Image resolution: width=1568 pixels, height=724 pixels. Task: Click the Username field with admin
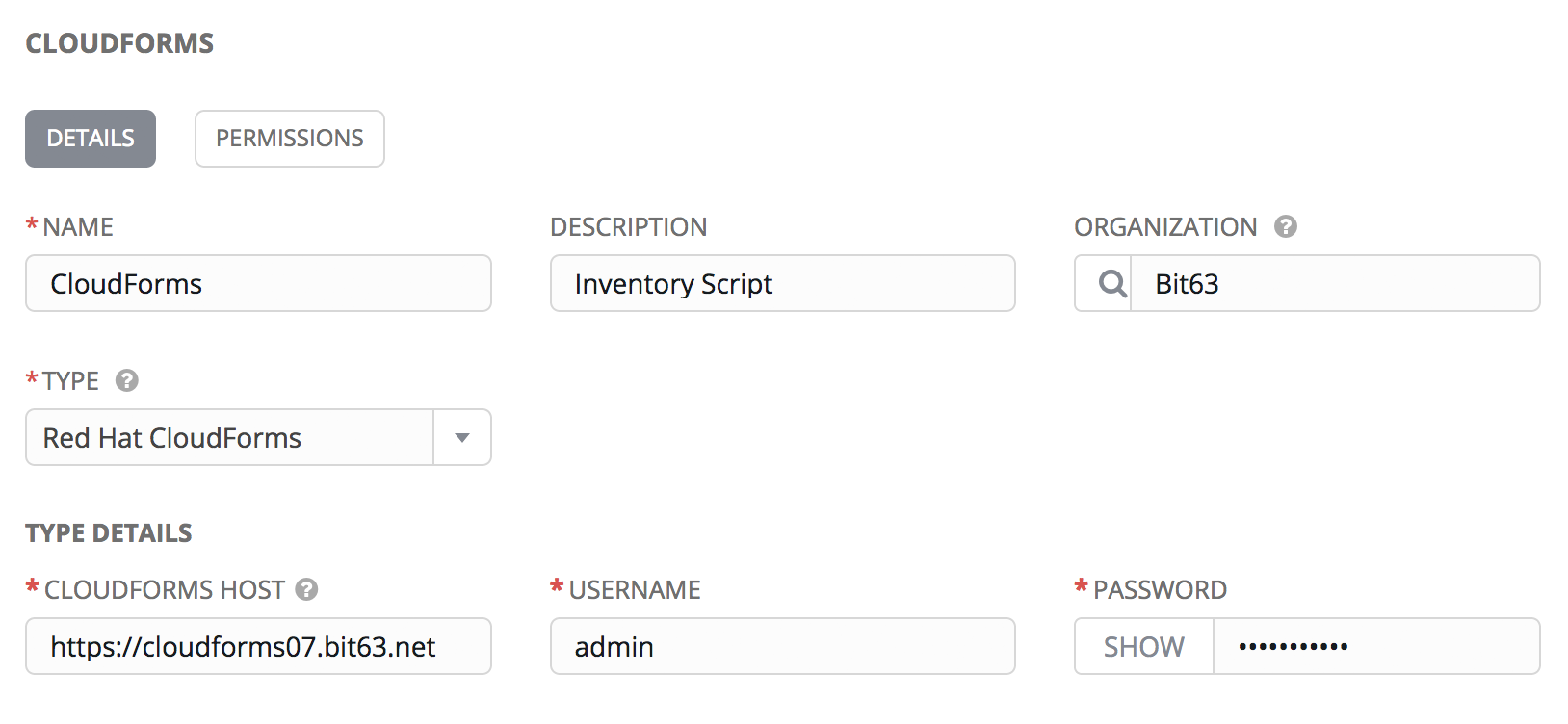[782, 647]
